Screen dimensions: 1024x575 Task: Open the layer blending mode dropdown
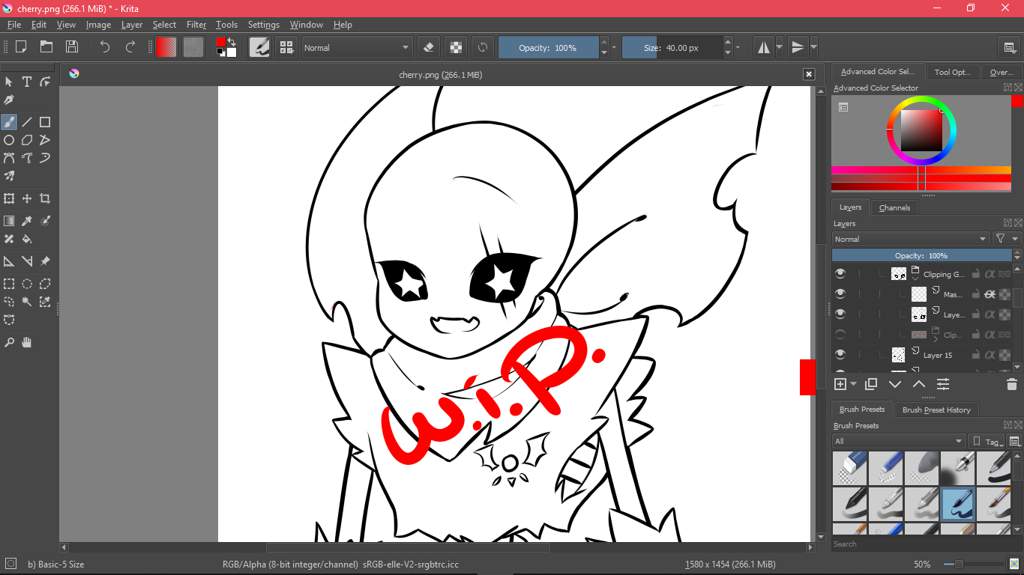click(910, 239)
